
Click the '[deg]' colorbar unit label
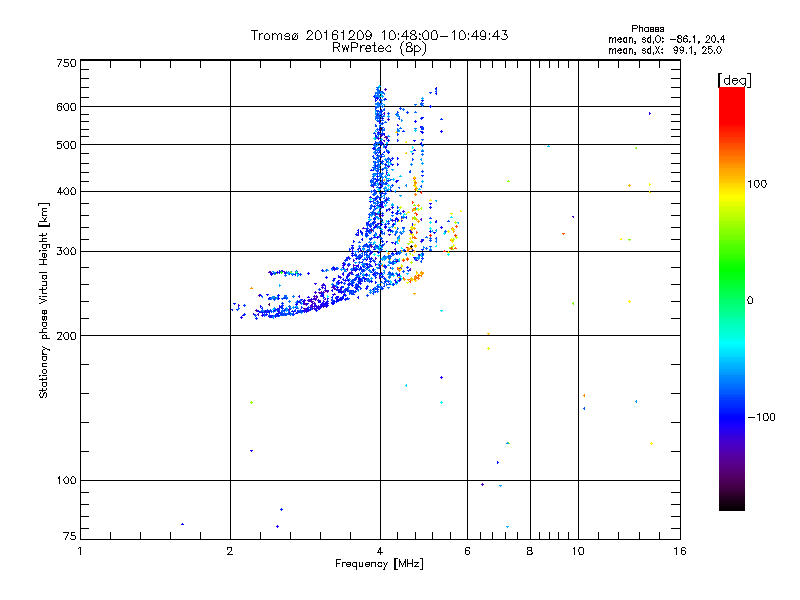734,80
